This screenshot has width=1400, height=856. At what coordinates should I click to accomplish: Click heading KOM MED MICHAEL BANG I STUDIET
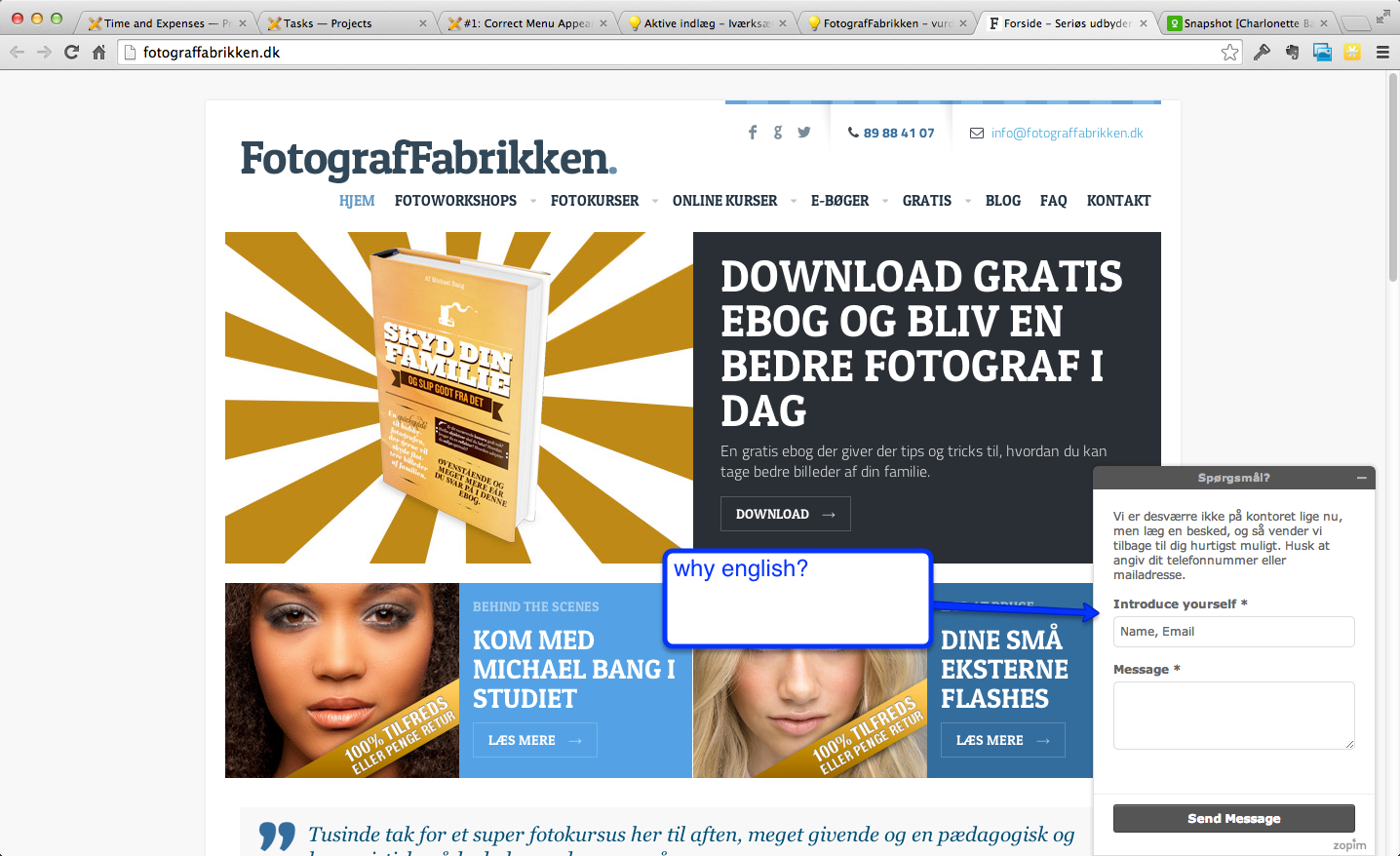click(x=574, y=670)
